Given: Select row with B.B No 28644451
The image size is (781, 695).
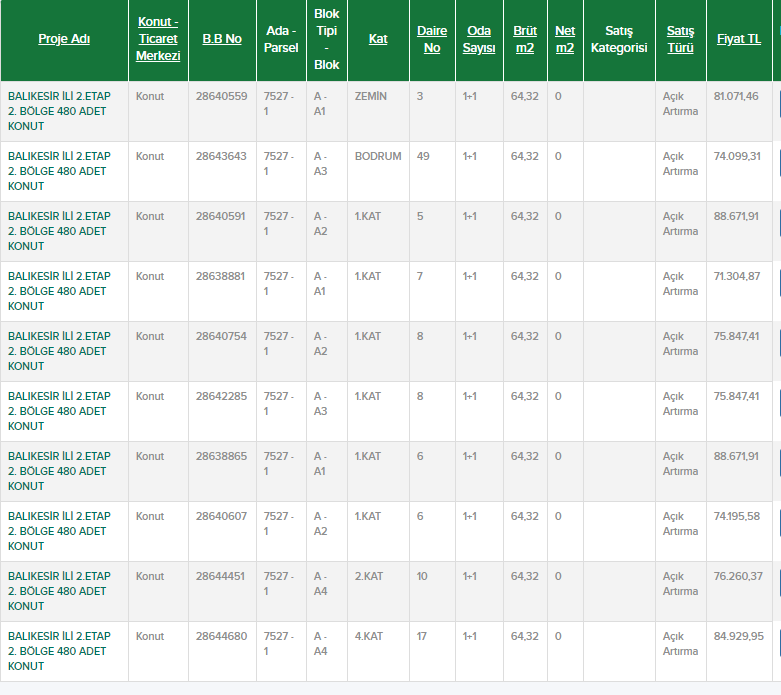Looking at the screenshot, I should (x=221, y=577).
